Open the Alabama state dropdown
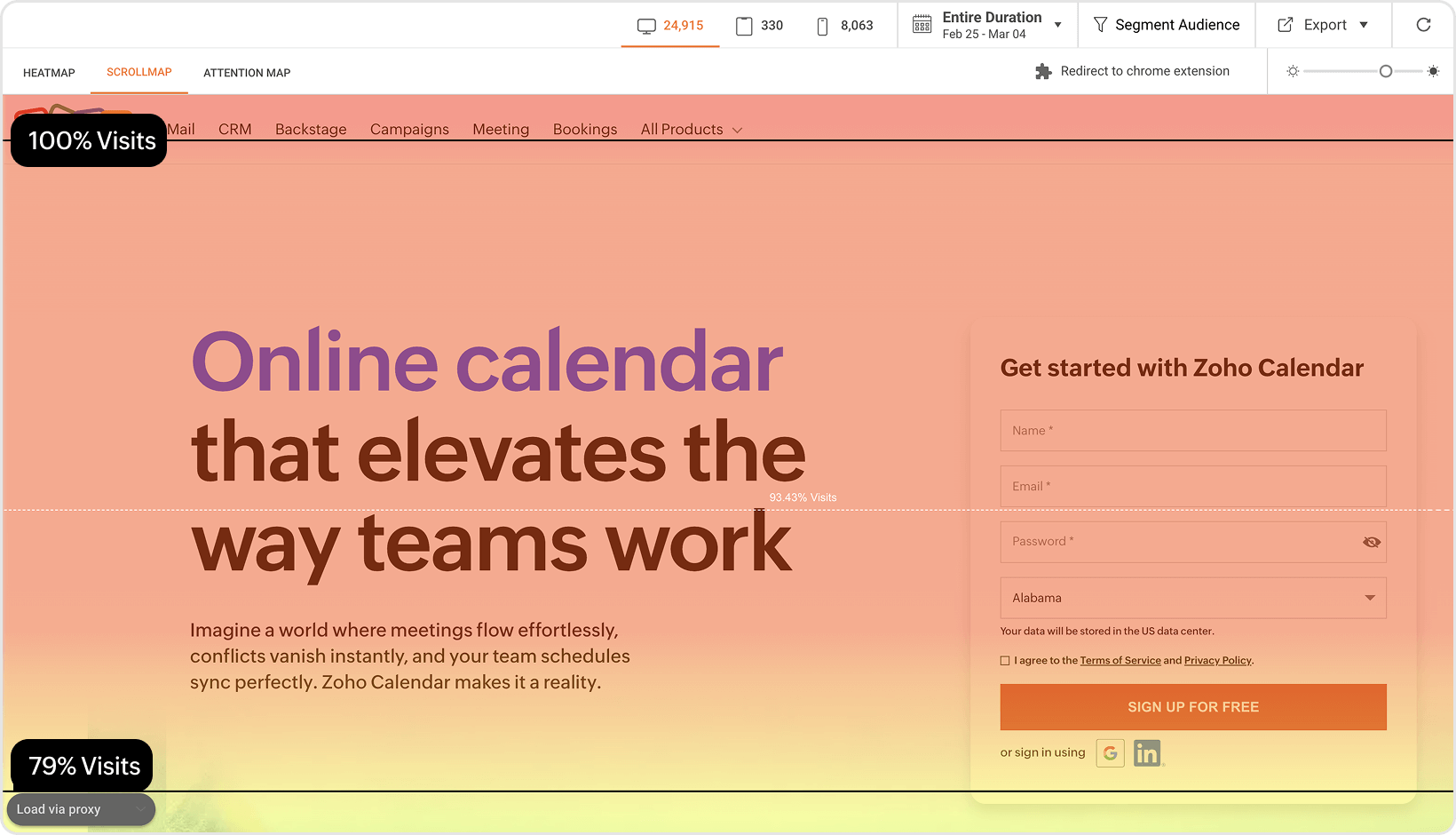Image resolution: width=1456 pixels, height=835 pixels. coord(1193,598)
